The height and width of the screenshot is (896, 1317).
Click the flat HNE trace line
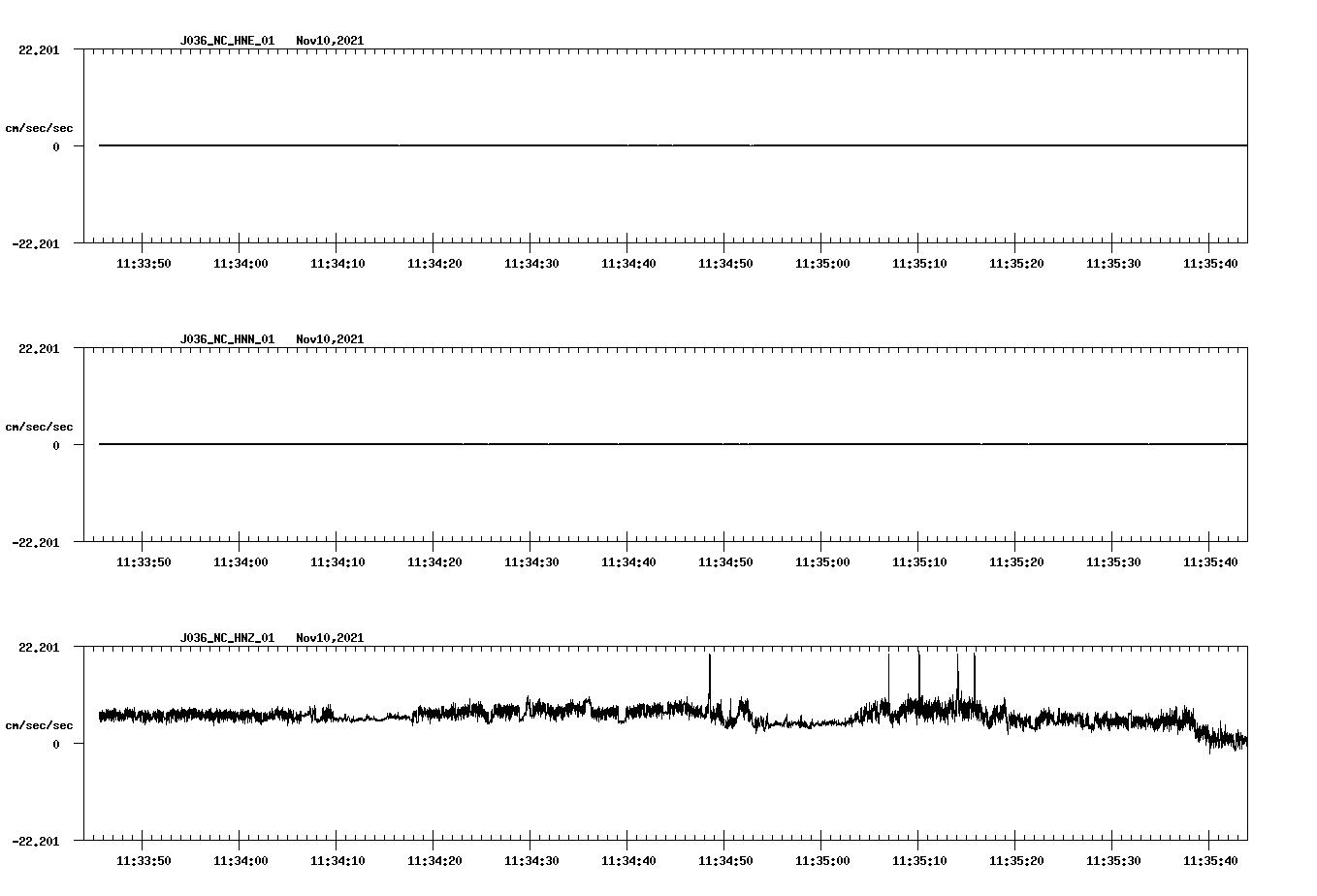[x=673, y=145]
